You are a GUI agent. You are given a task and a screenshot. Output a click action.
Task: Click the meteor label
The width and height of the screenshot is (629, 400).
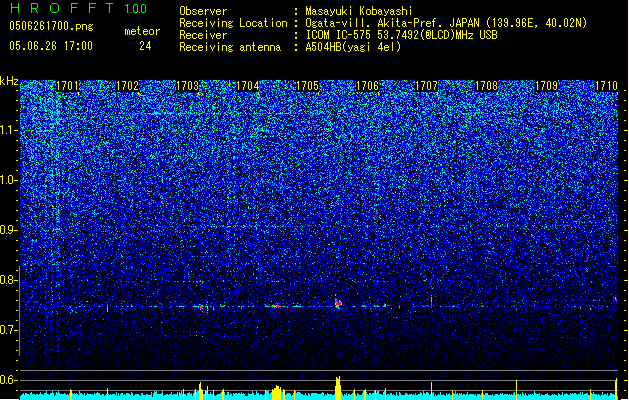coord(142,31)
